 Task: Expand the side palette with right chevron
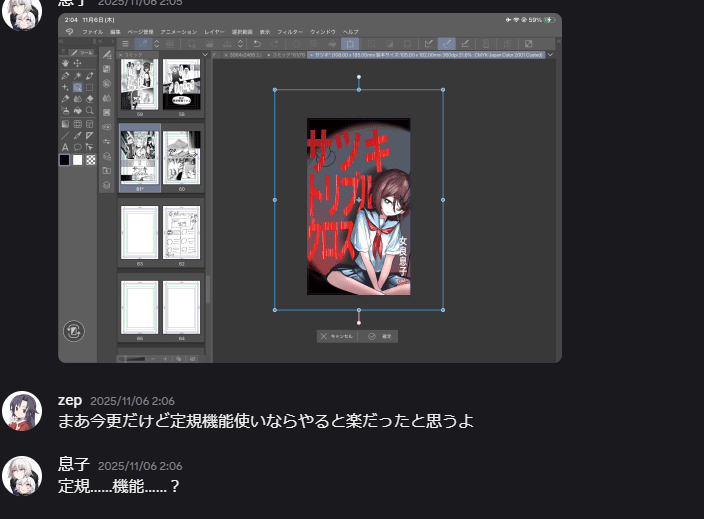113,41
